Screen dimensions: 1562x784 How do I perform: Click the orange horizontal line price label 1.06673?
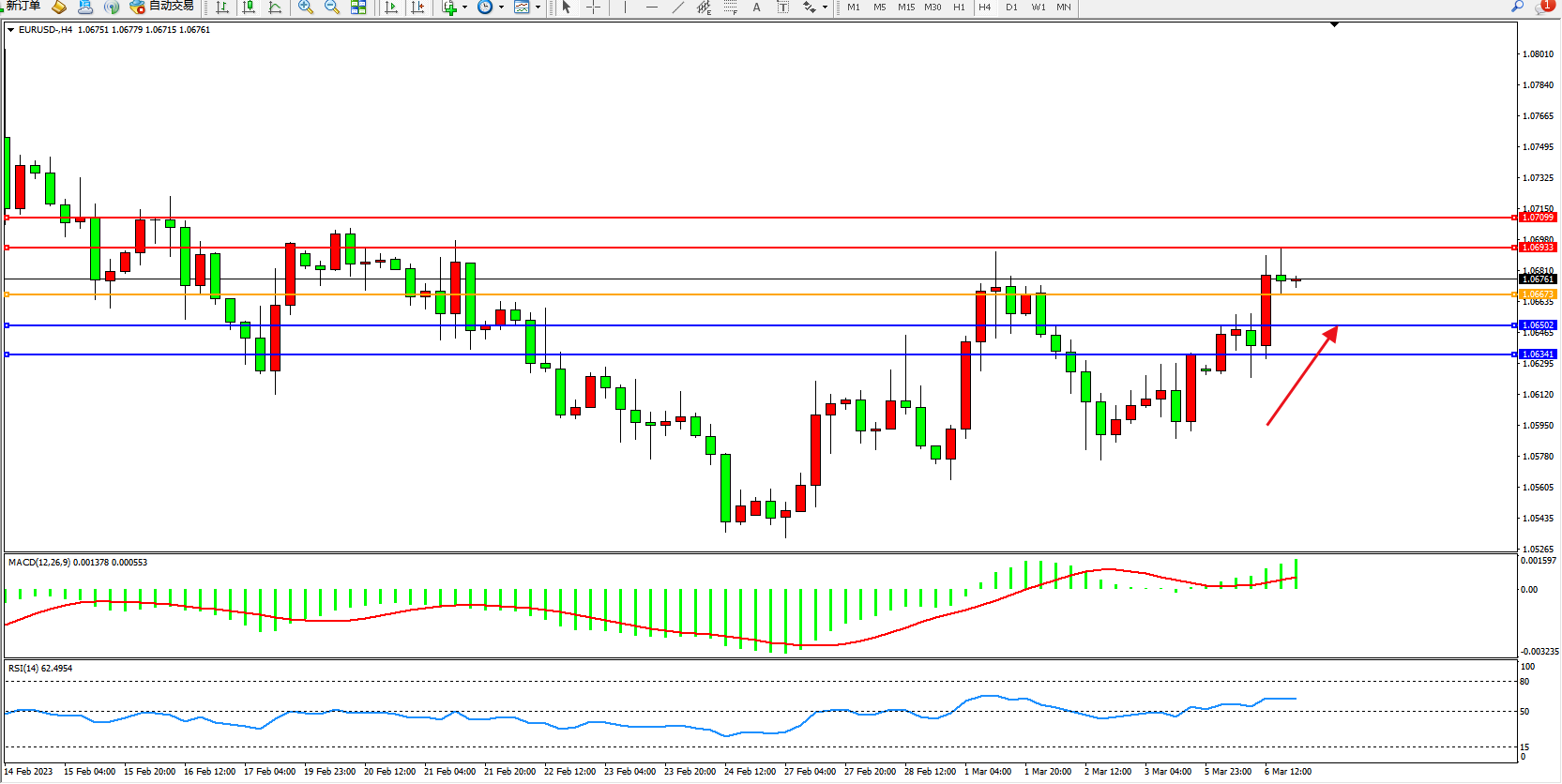coord(1537,294)
